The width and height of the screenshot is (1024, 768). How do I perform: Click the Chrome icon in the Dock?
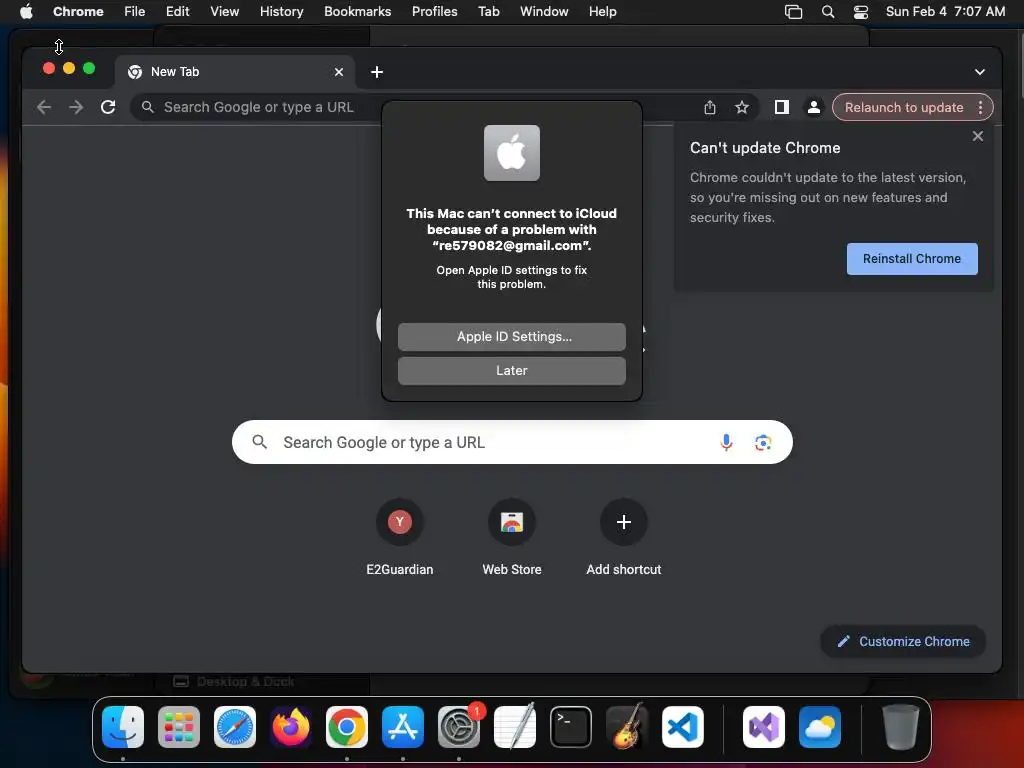pos(347,727)
